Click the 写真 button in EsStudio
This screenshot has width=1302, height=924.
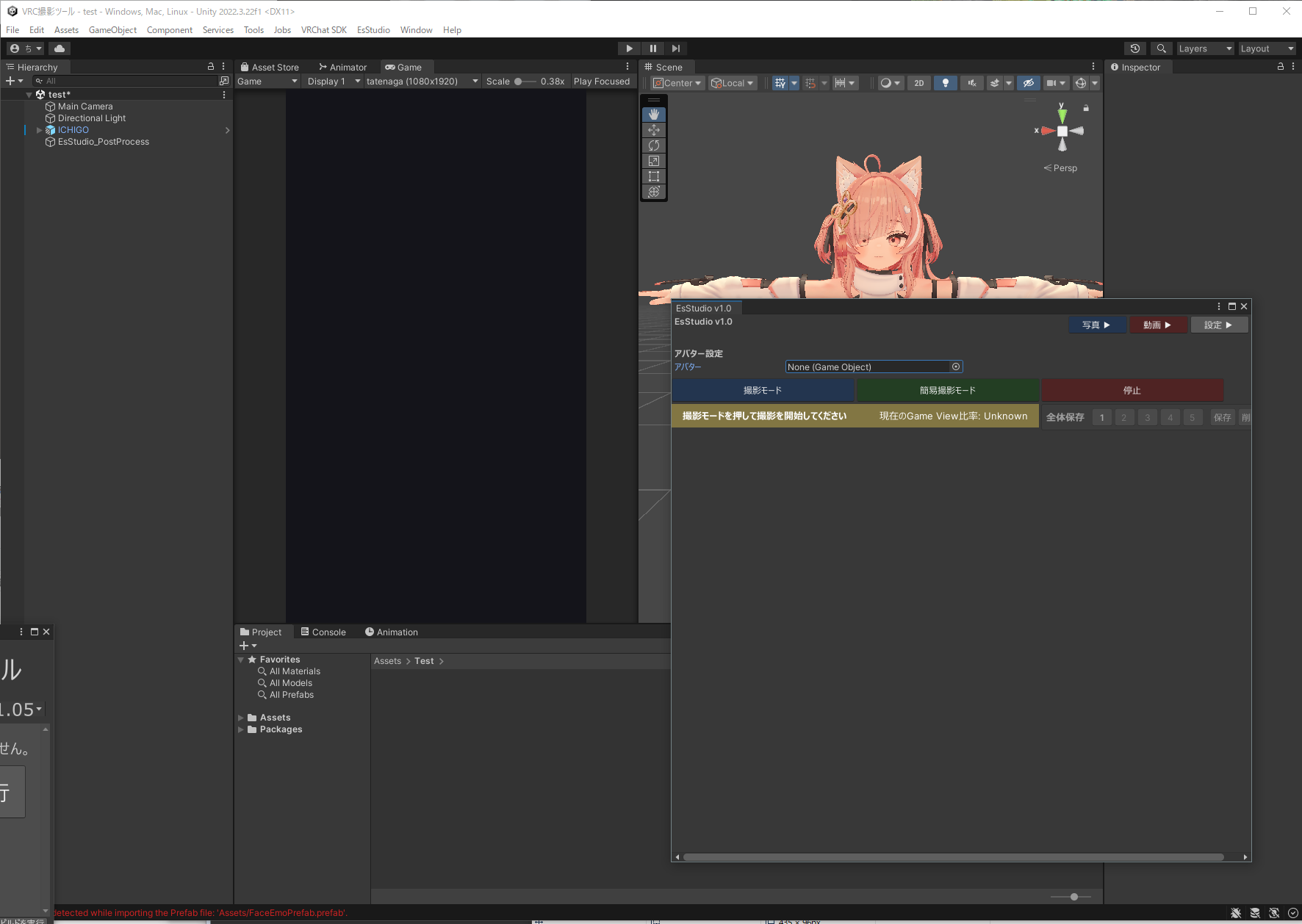tap(1096, 325)
